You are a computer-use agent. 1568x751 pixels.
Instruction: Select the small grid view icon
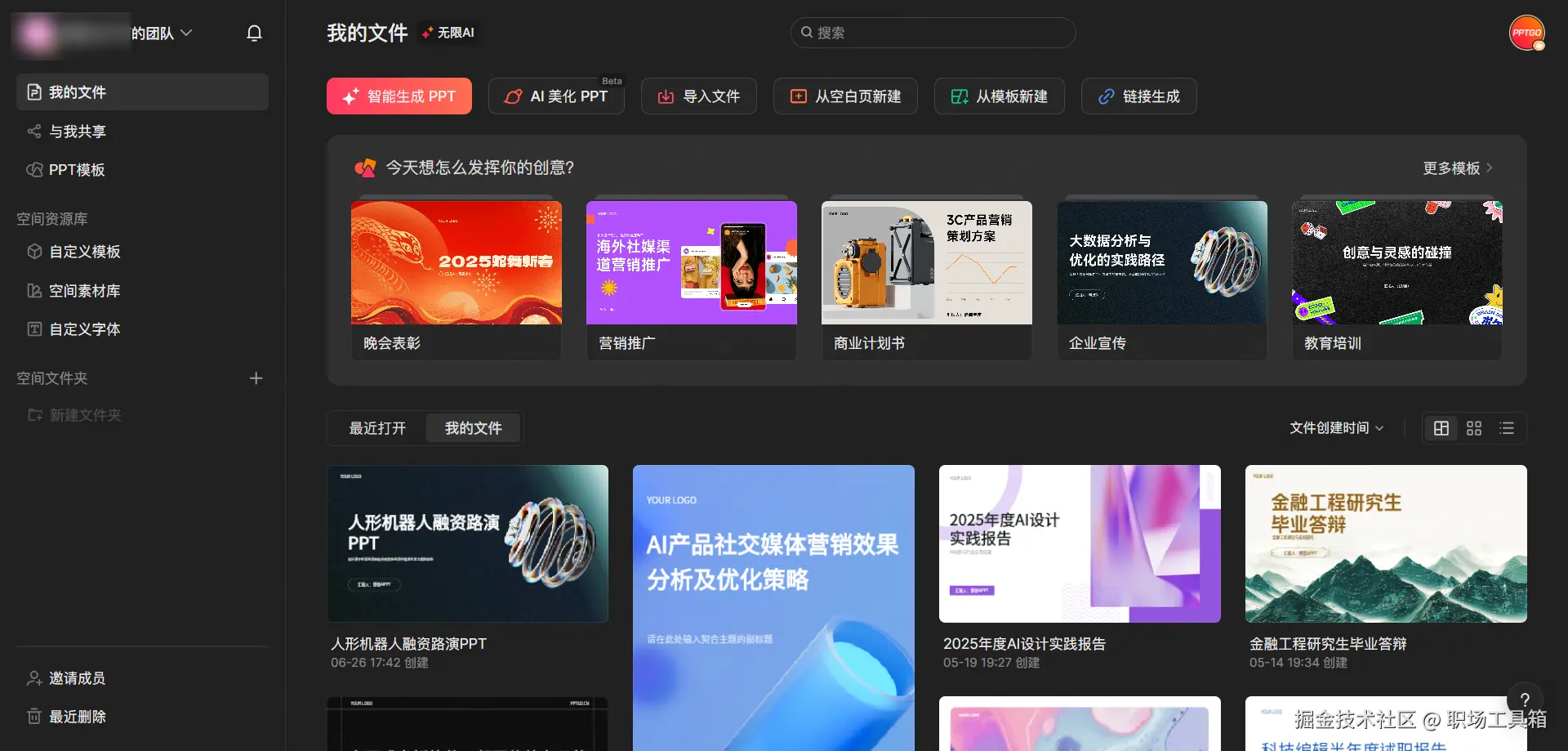[1474, 428]
